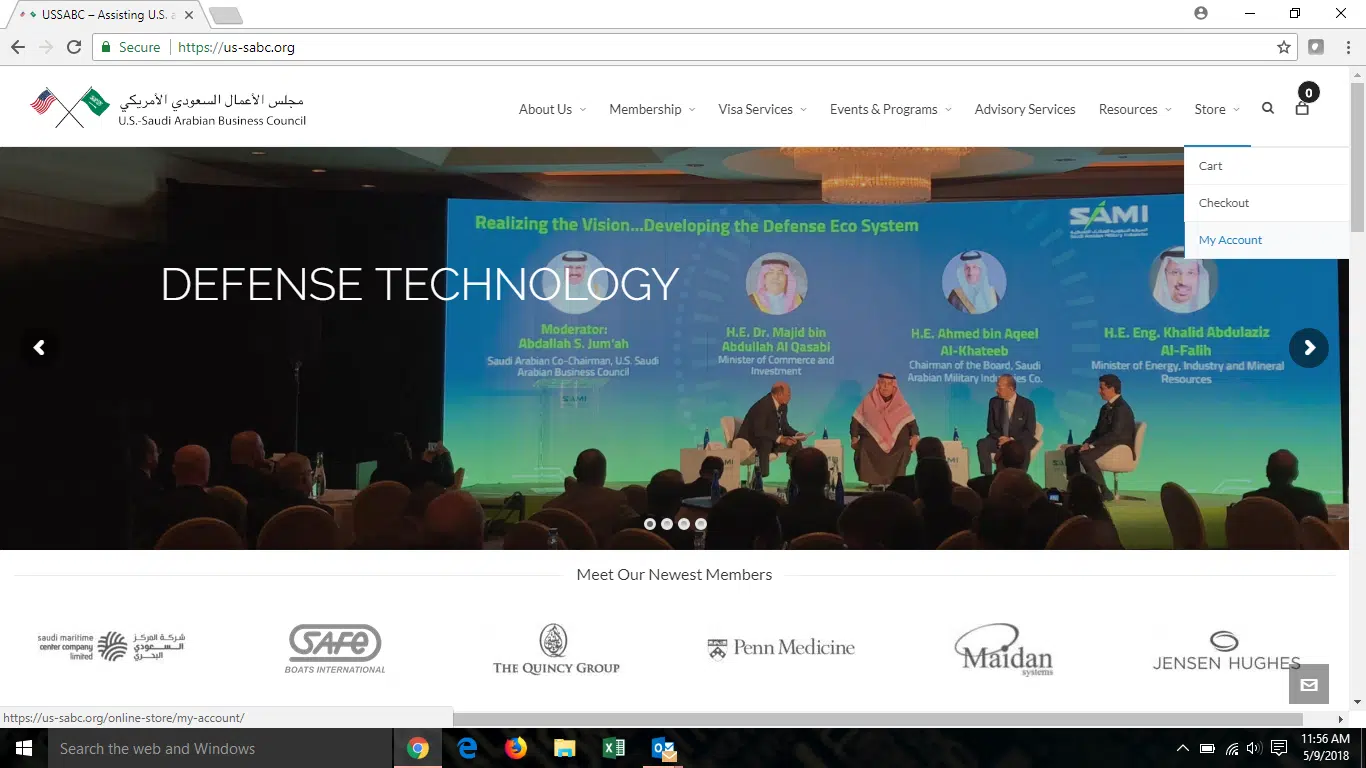Select My Account from Store menu
Image resolution: width=1366 pixels, height=768 pixels.
point(1230,240)
